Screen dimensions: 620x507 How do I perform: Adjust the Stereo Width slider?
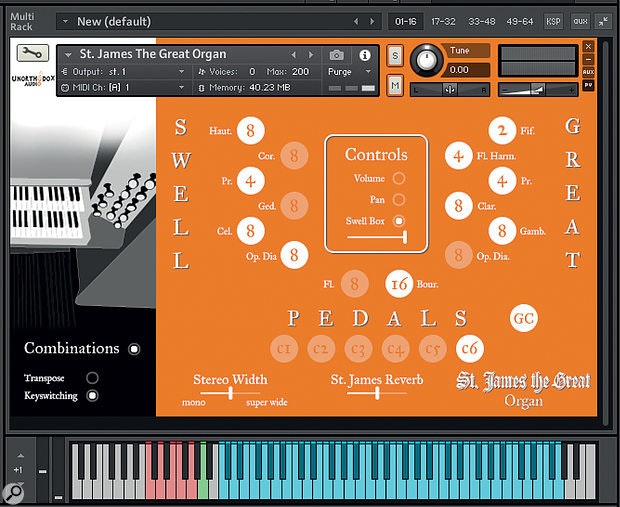tap(230, 393)
